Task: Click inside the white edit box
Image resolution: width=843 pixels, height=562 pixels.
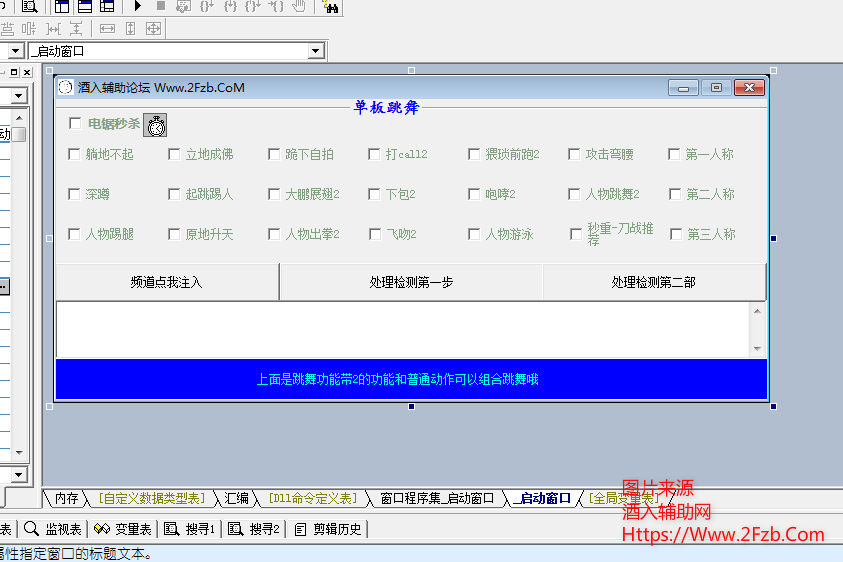Action: pos(403,330)
